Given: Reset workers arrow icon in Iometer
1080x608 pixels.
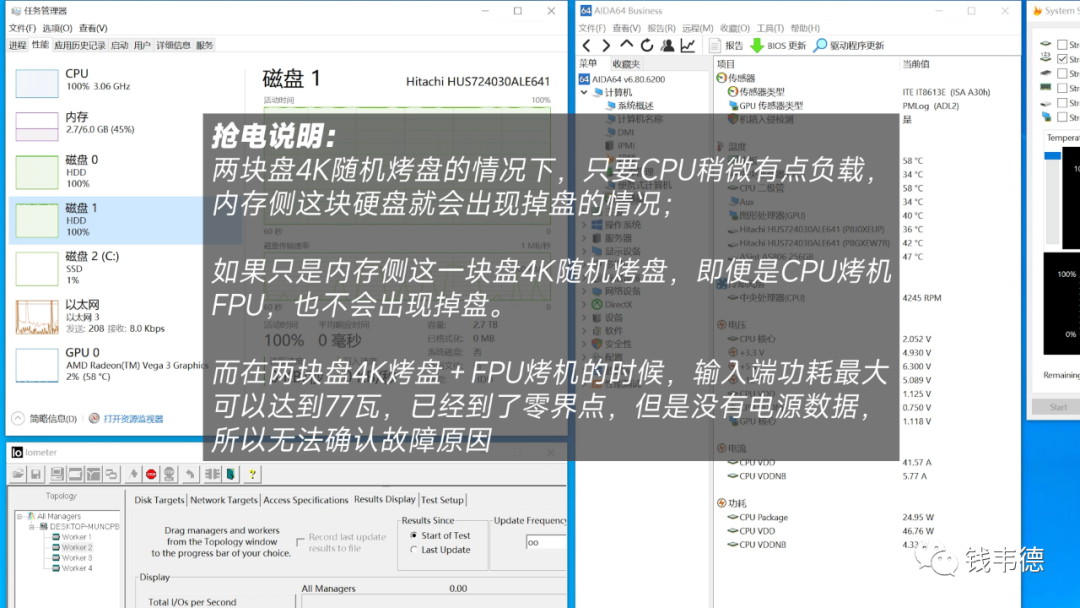Looking at the screenshot, I should tap(190, 474).
